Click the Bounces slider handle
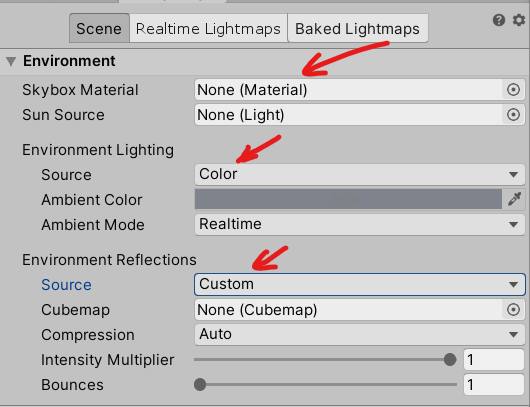This screenshot has height=407, width=530. 200,385
